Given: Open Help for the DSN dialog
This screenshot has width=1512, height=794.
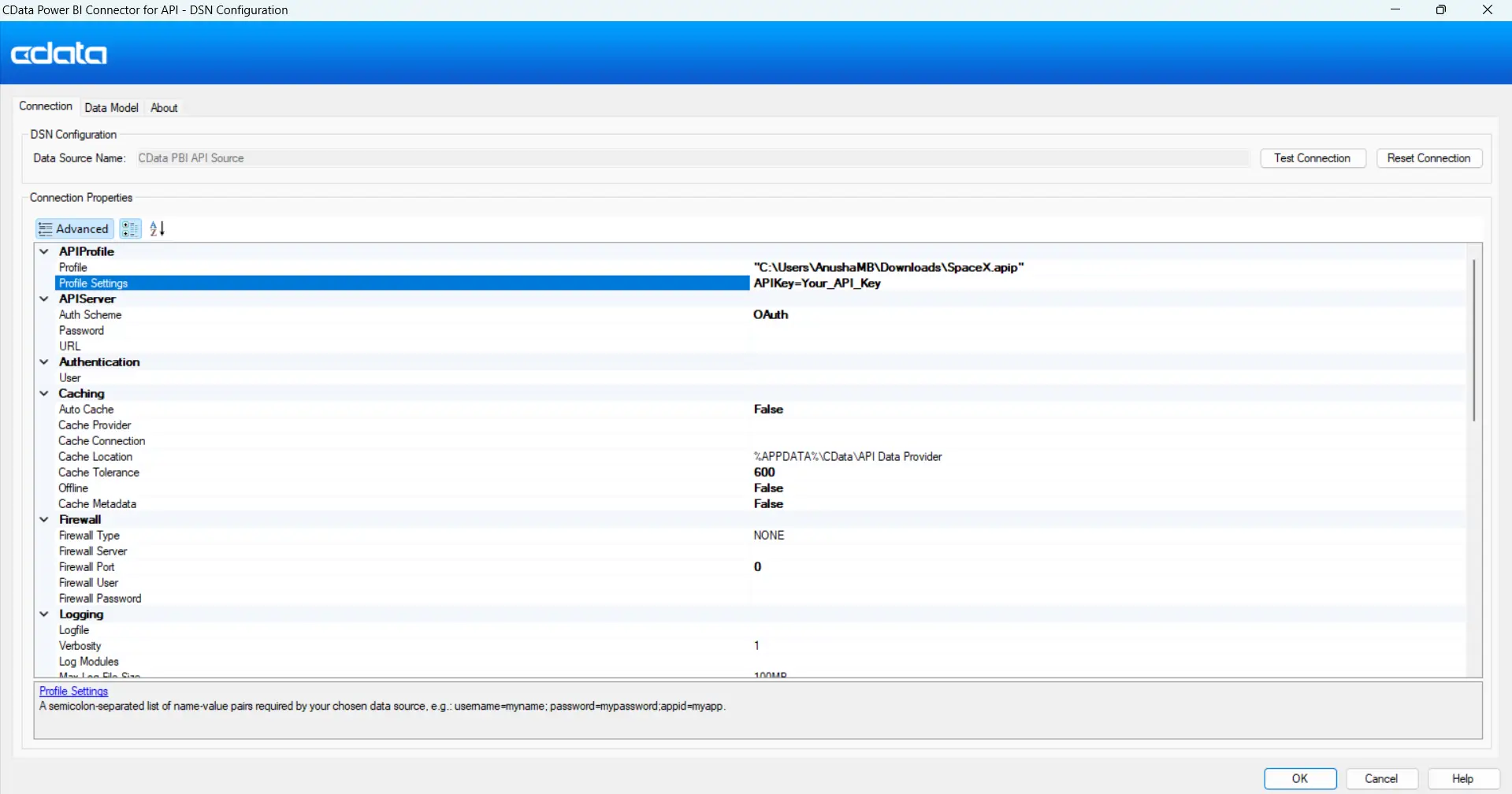Looking at the screenshot, I should pos(1463,778).
